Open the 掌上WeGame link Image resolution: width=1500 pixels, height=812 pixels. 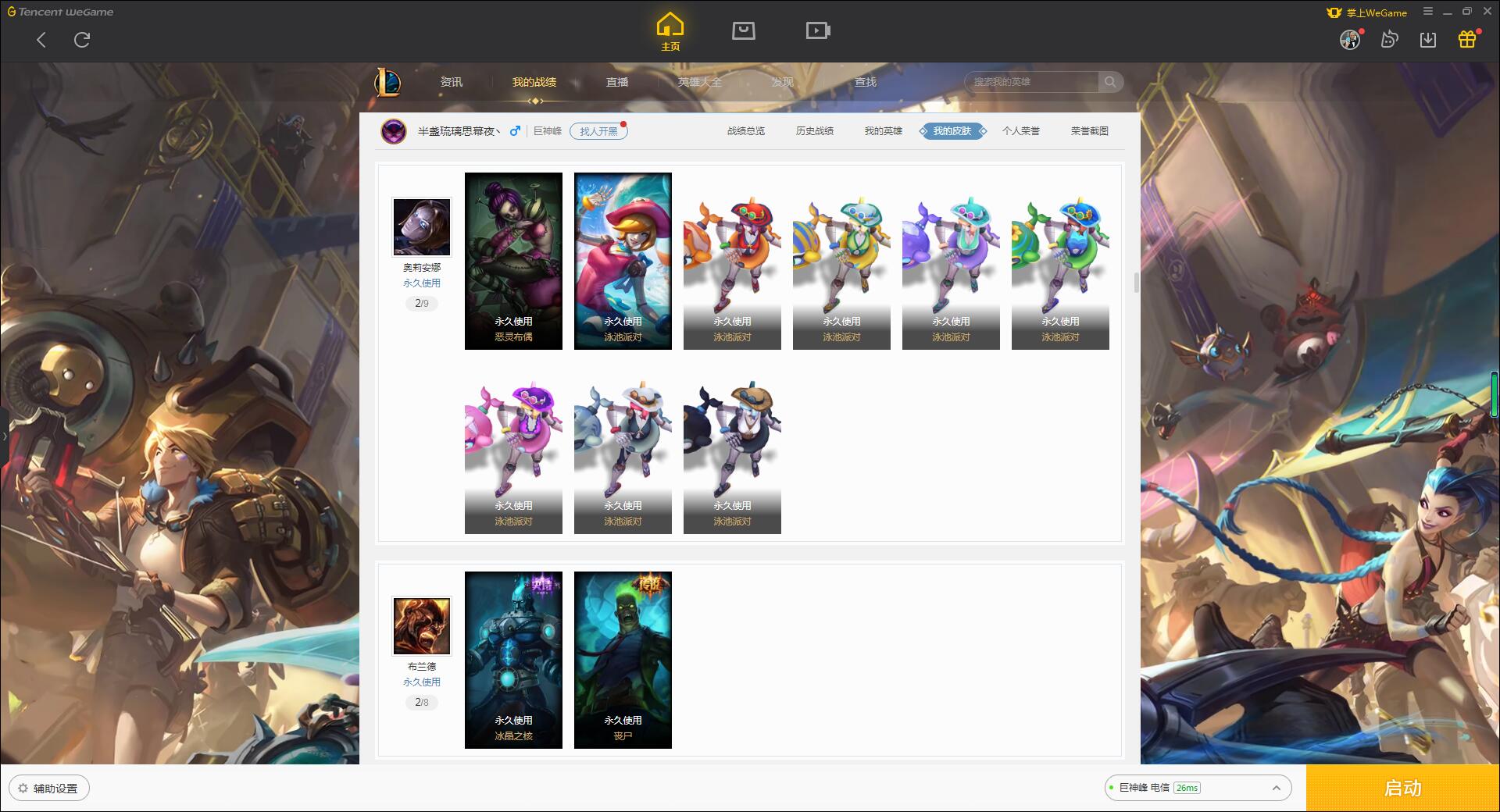coord(1367,12)
